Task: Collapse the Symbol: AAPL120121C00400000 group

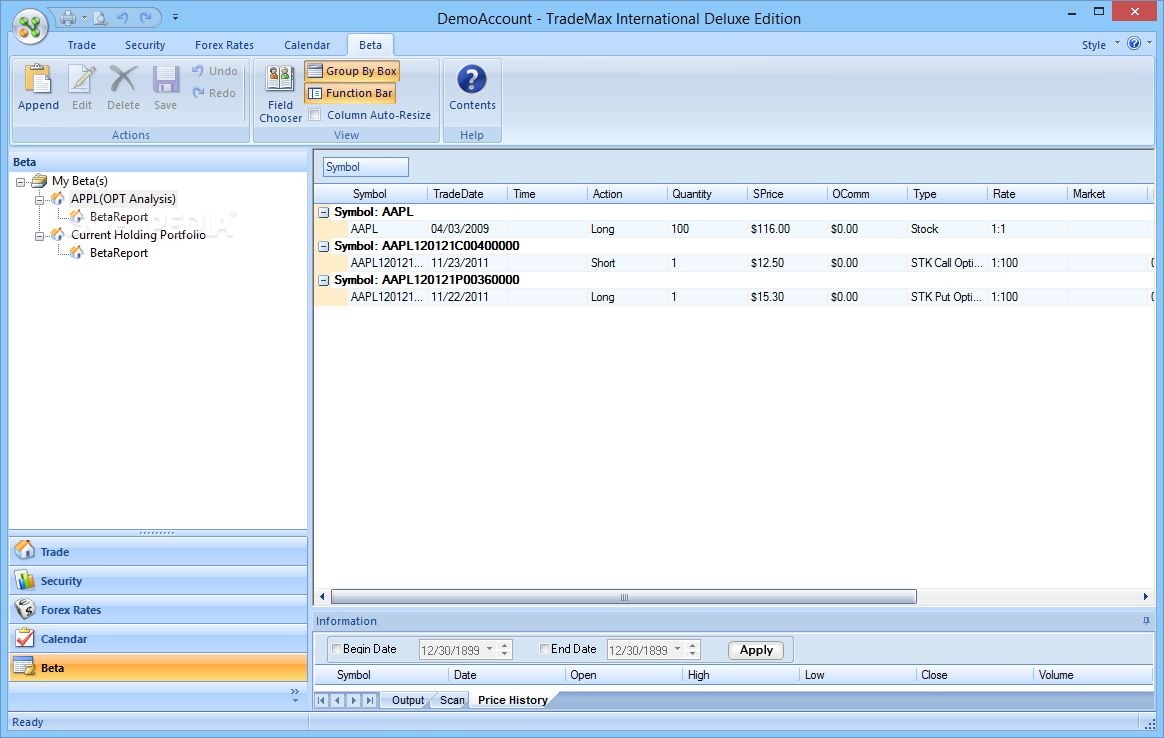Action: [324, 246]
